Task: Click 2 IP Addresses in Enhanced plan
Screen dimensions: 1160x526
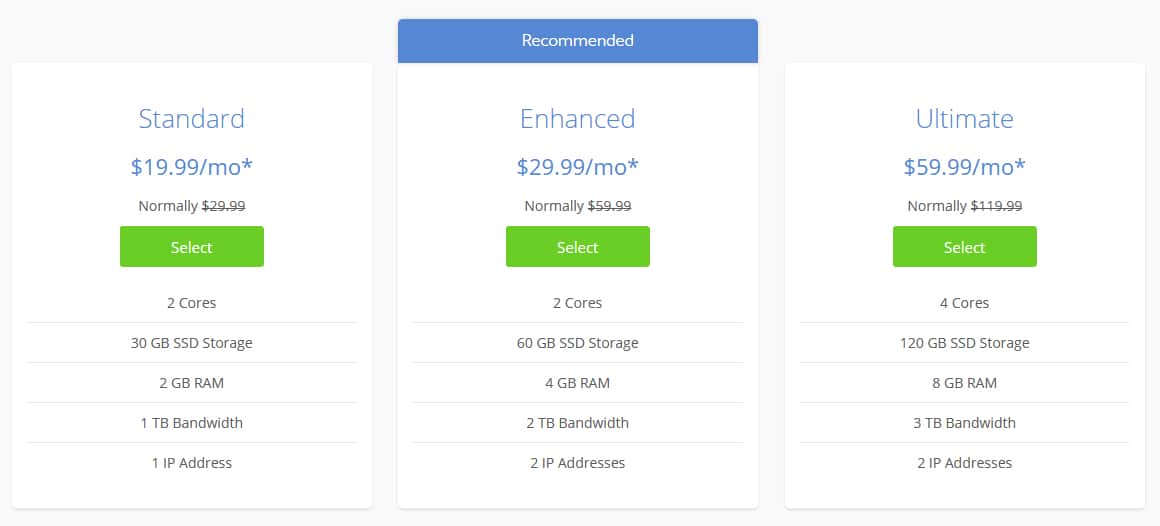Action: coord(578,463)
